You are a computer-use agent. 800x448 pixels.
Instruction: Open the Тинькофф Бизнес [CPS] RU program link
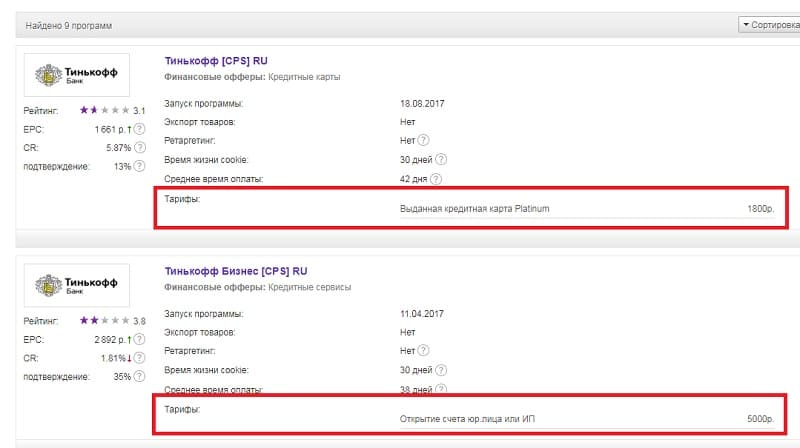(x=236, y=270)
